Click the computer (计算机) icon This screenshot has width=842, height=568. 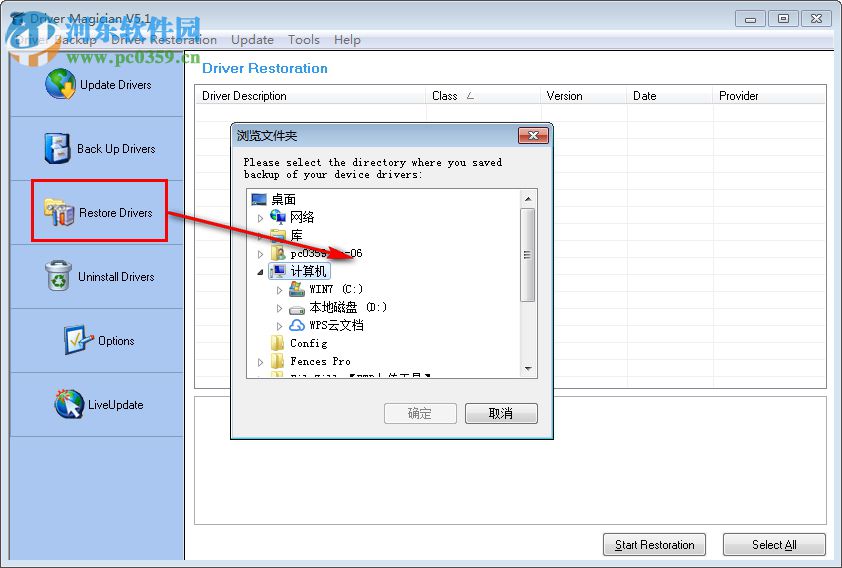point(278,271)
